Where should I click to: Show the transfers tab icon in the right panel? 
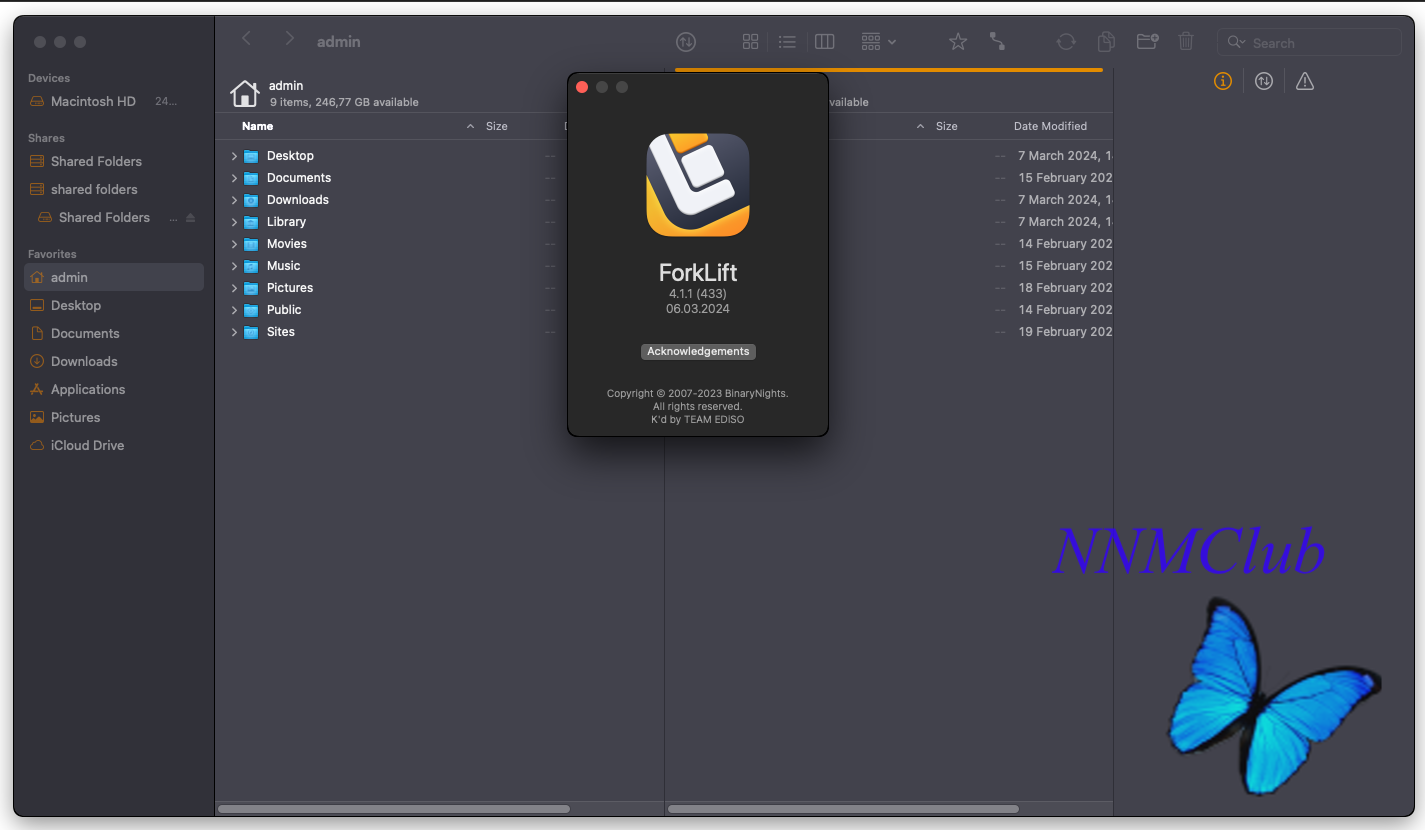click(1264, 82)
